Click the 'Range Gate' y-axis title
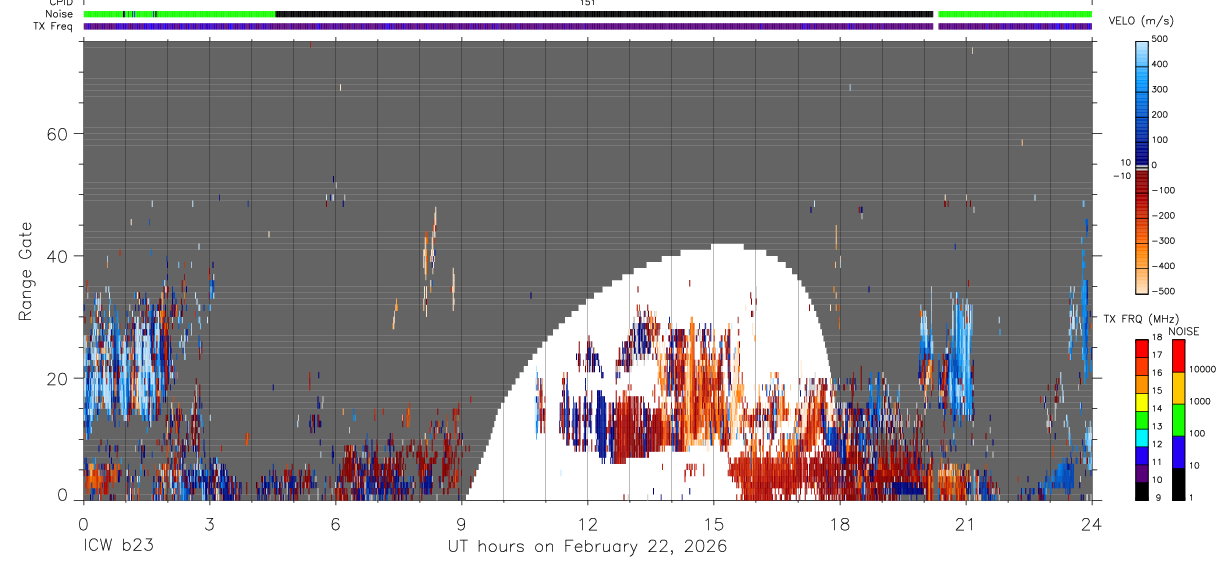1228x567 pixels. pos(26,272)
